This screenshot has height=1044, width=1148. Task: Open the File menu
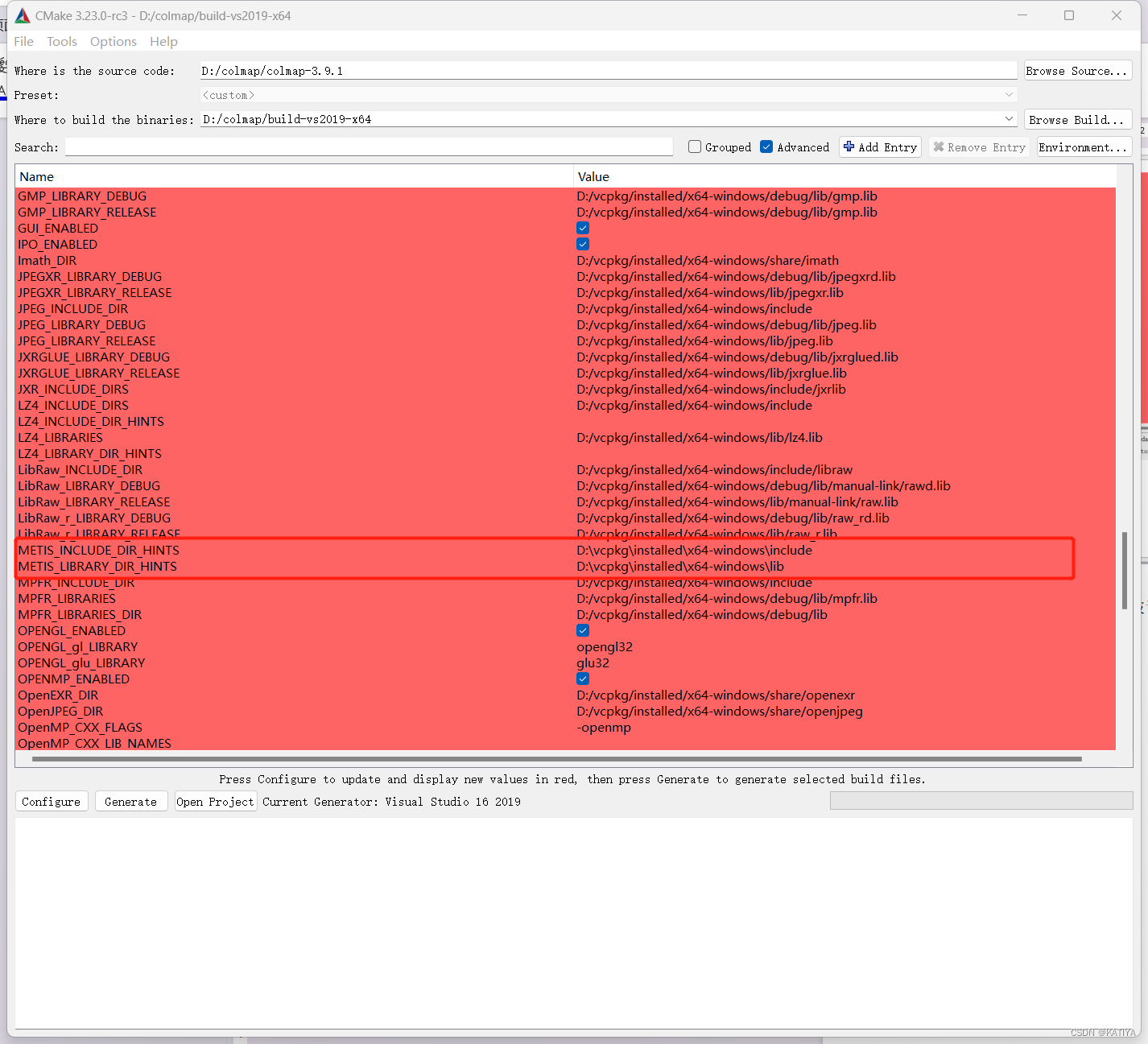[x=23, y=41]
